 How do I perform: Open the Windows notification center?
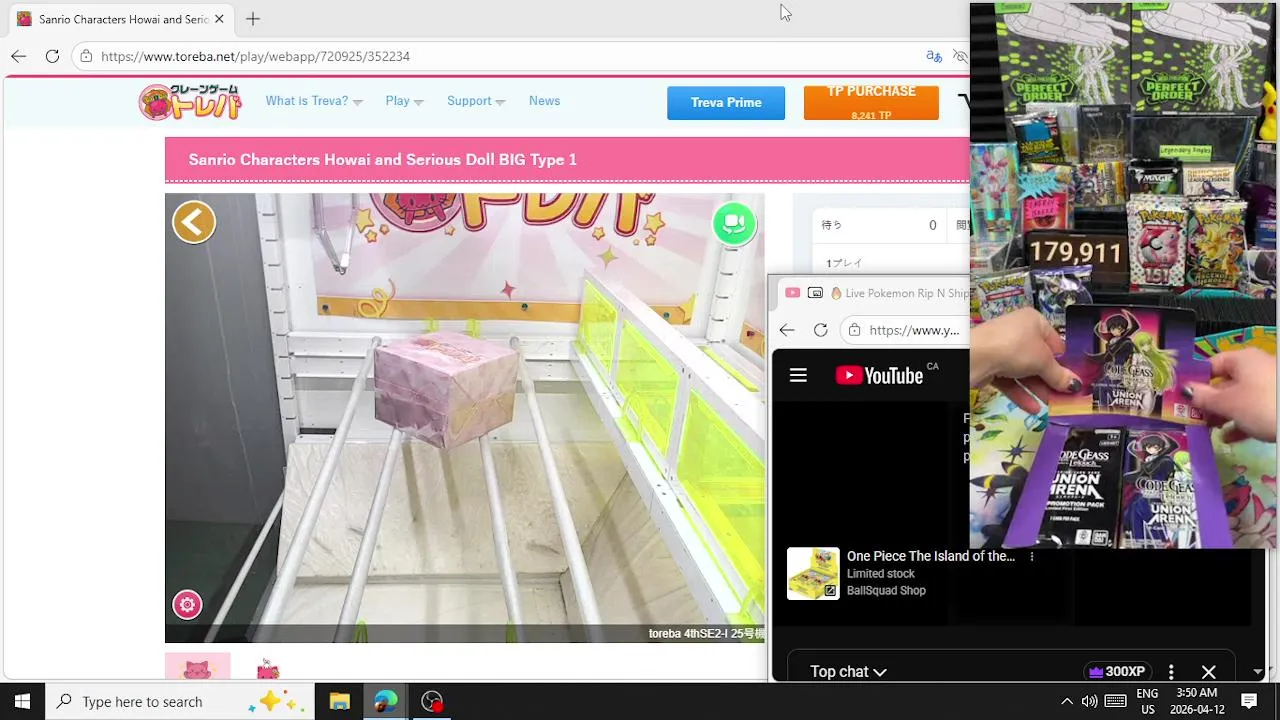1249,701
